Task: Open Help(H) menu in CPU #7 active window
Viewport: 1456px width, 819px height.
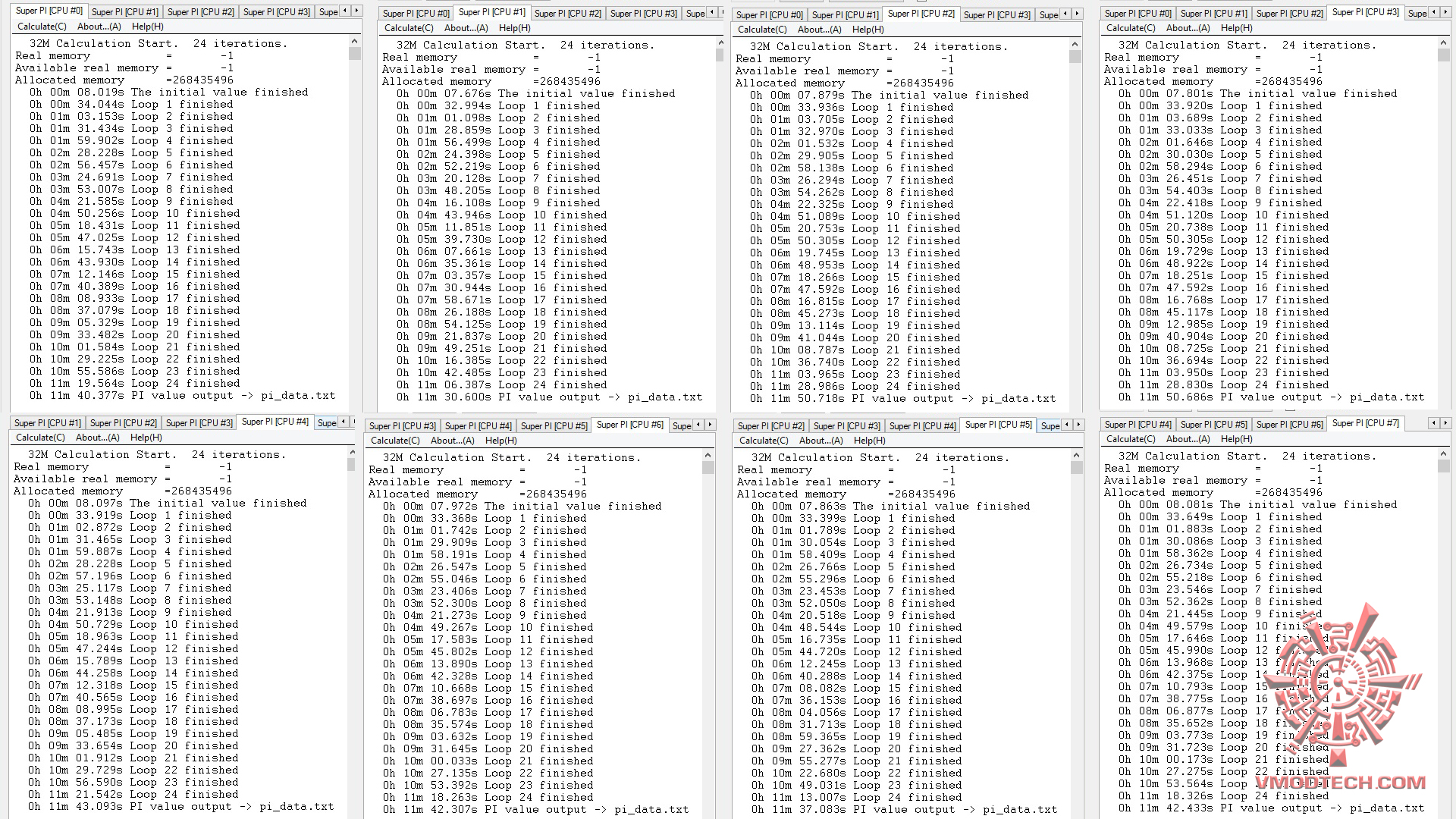Action: click(x=1236, y=439)
